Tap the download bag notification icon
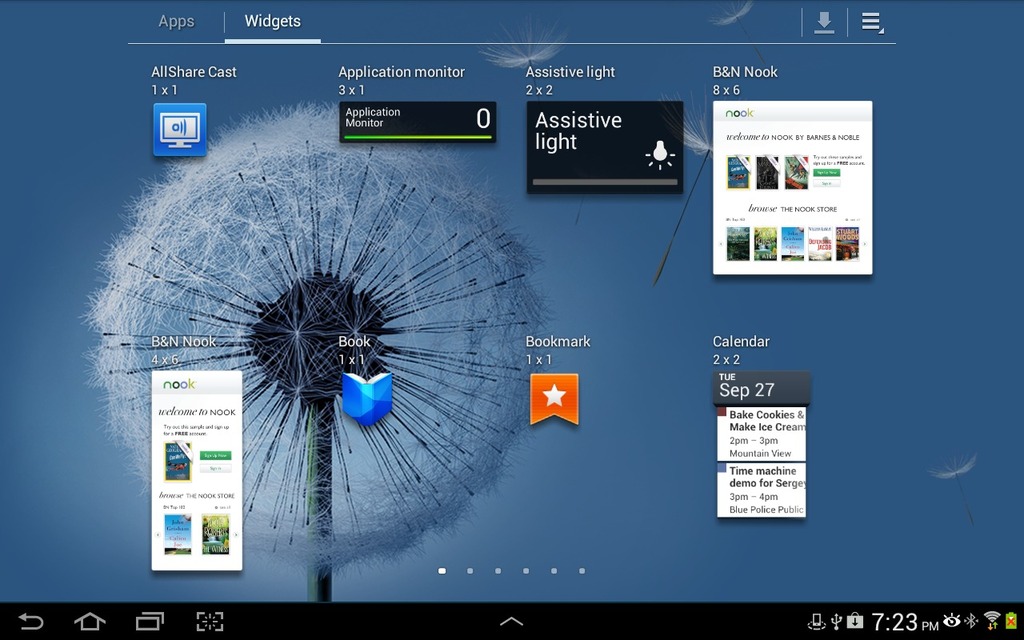Image resolution: width=1024 pixels, height=640 pixels. point(855,620)
